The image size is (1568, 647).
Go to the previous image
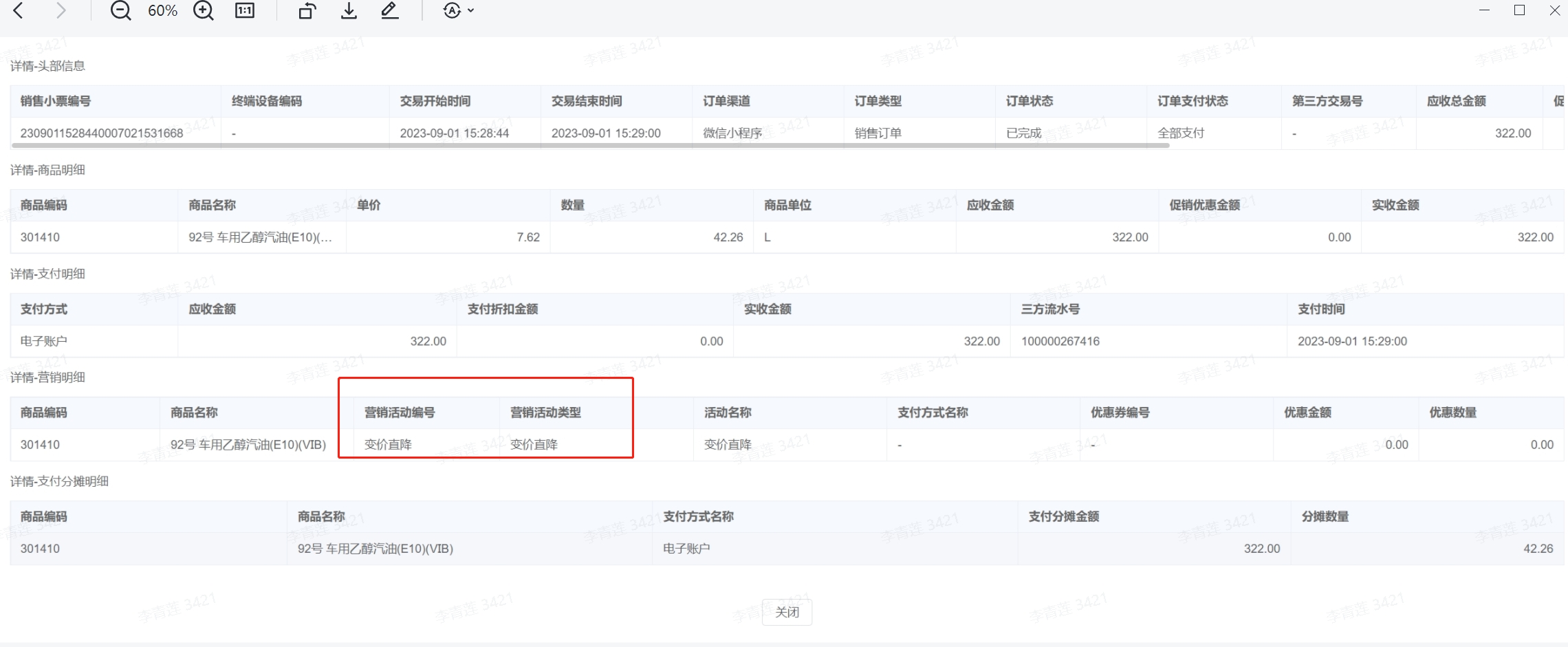19,10
